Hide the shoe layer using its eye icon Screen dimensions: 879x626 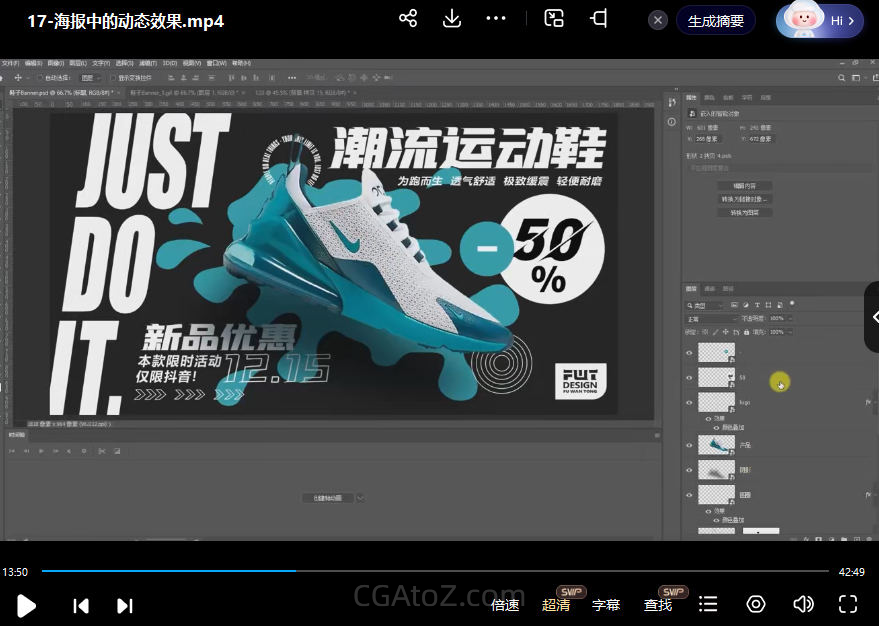689,444
